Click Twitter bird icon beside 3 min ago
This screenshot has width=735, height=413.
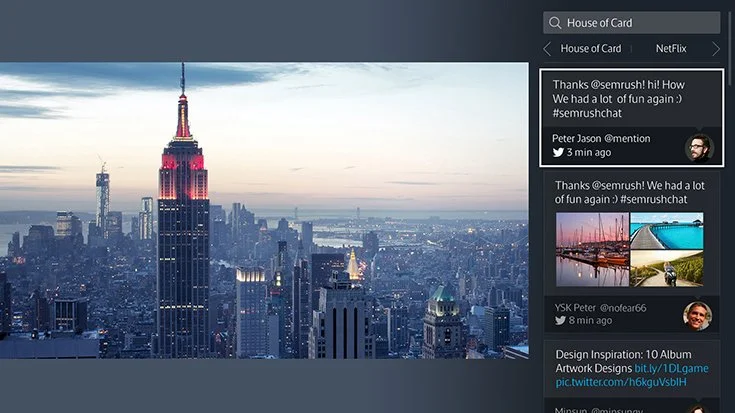coord(558,152)
